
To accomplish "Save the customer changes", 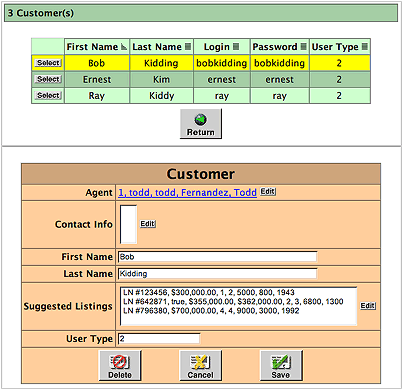I will click(281, 365).
